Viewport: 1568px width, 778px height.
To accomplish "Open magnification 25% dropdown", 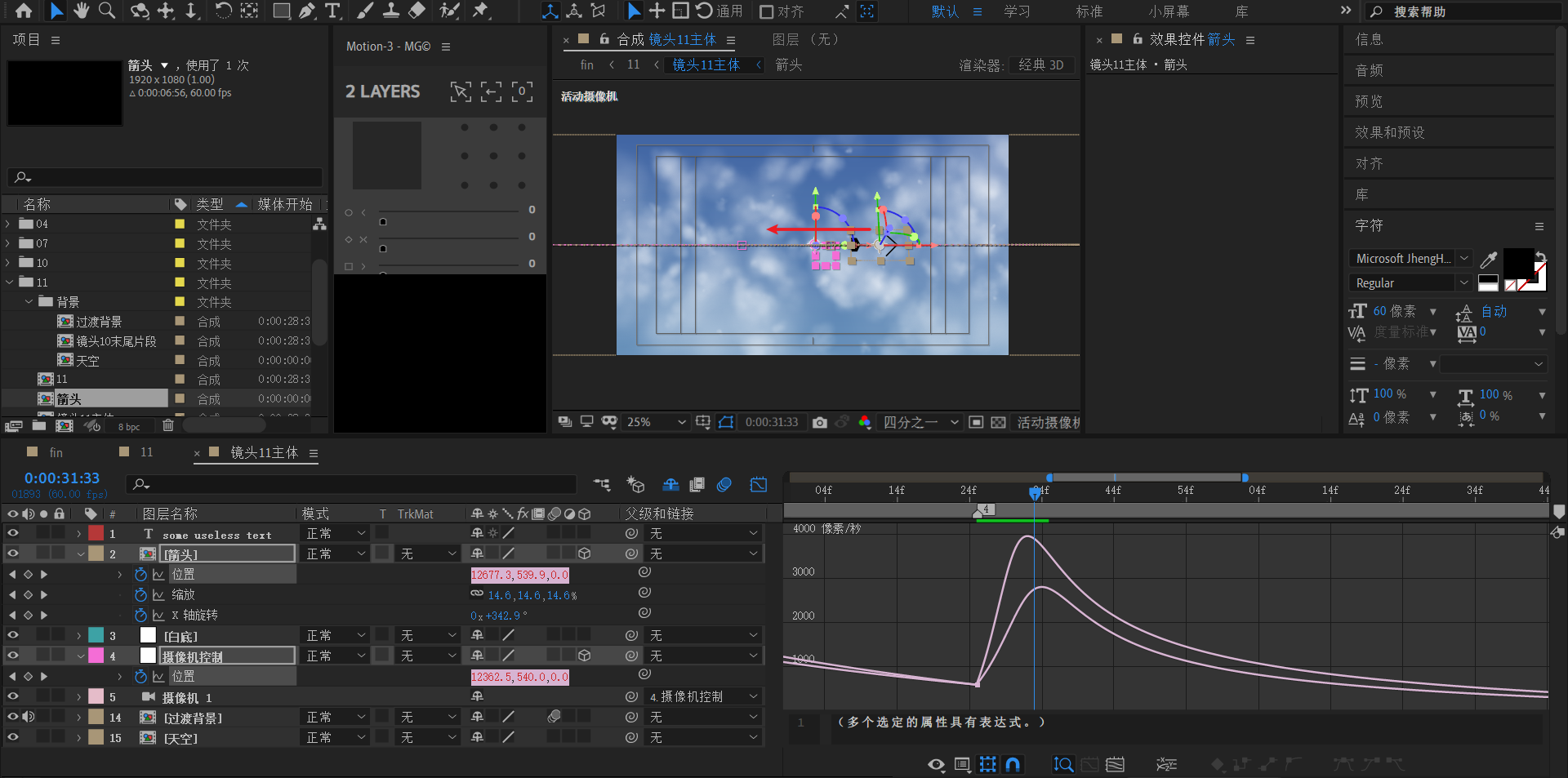I will [x=656, y=422].
